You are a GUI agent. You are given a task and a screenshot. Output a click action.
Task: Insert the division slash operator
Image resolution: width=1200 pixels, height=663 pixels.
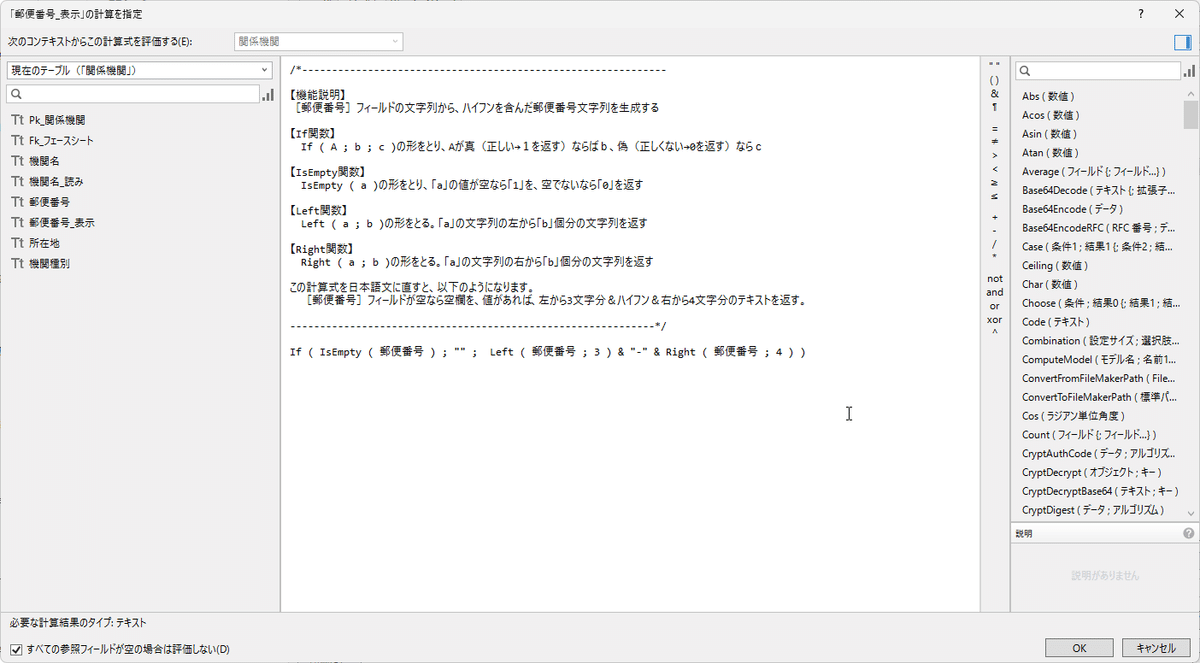tap(994, 243)
